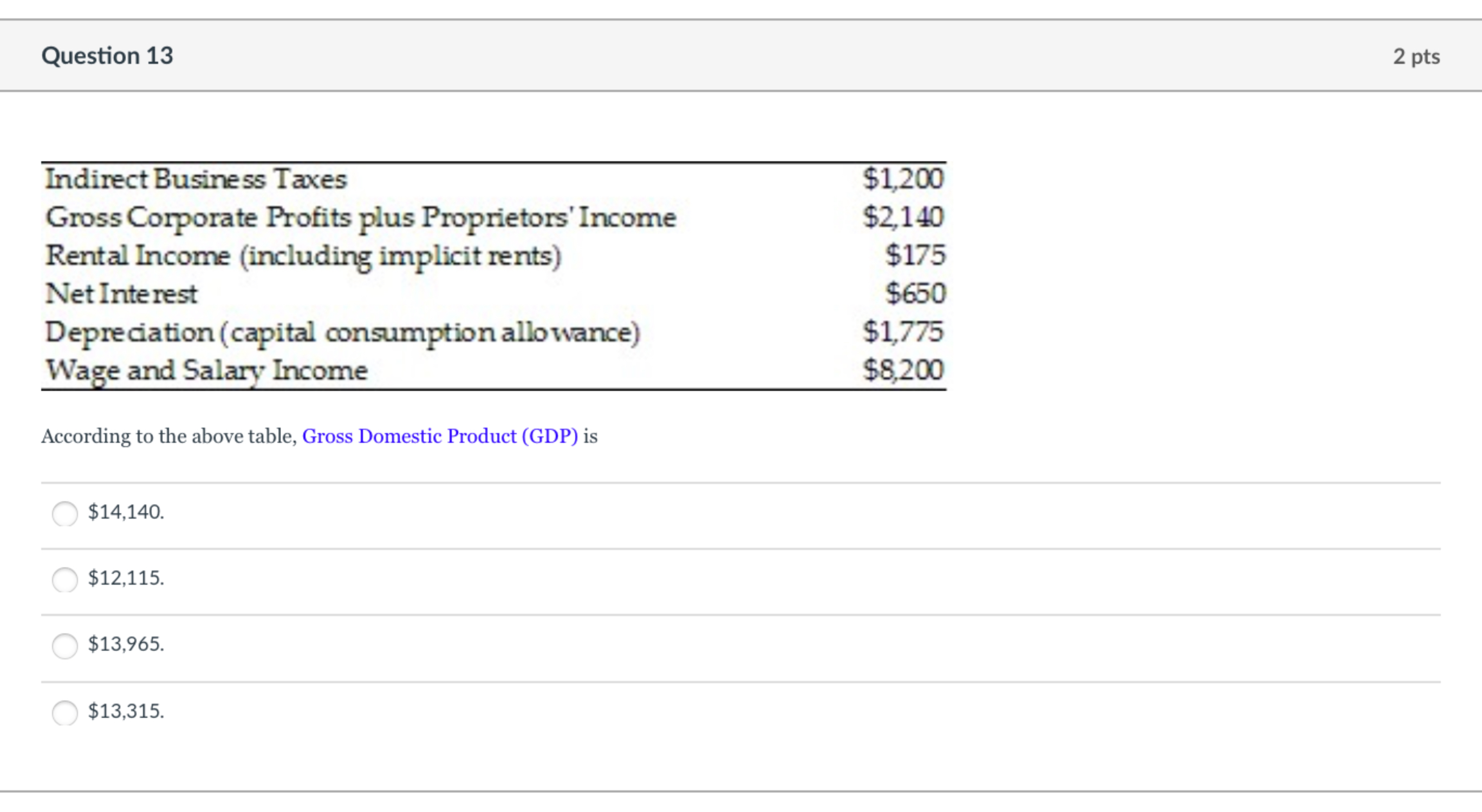The height and width of the screenshot is (812, 1482).
Task: Click the $8,200 value in the table
Action: tap(903, 370)
